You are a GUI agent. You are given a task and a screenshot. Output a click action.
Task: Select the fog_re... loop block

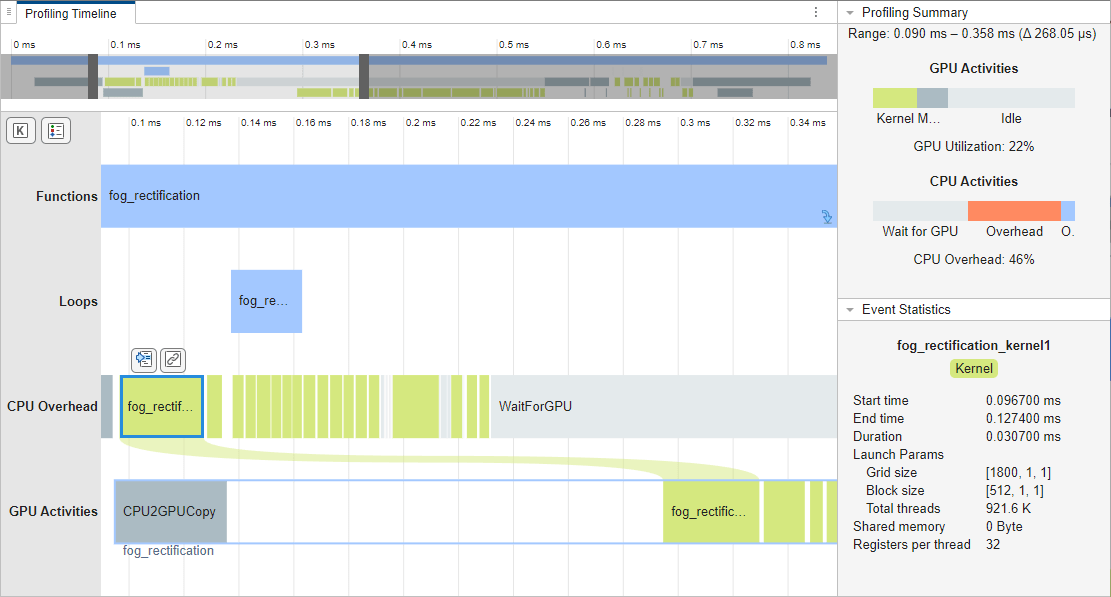tap(266, 301)
